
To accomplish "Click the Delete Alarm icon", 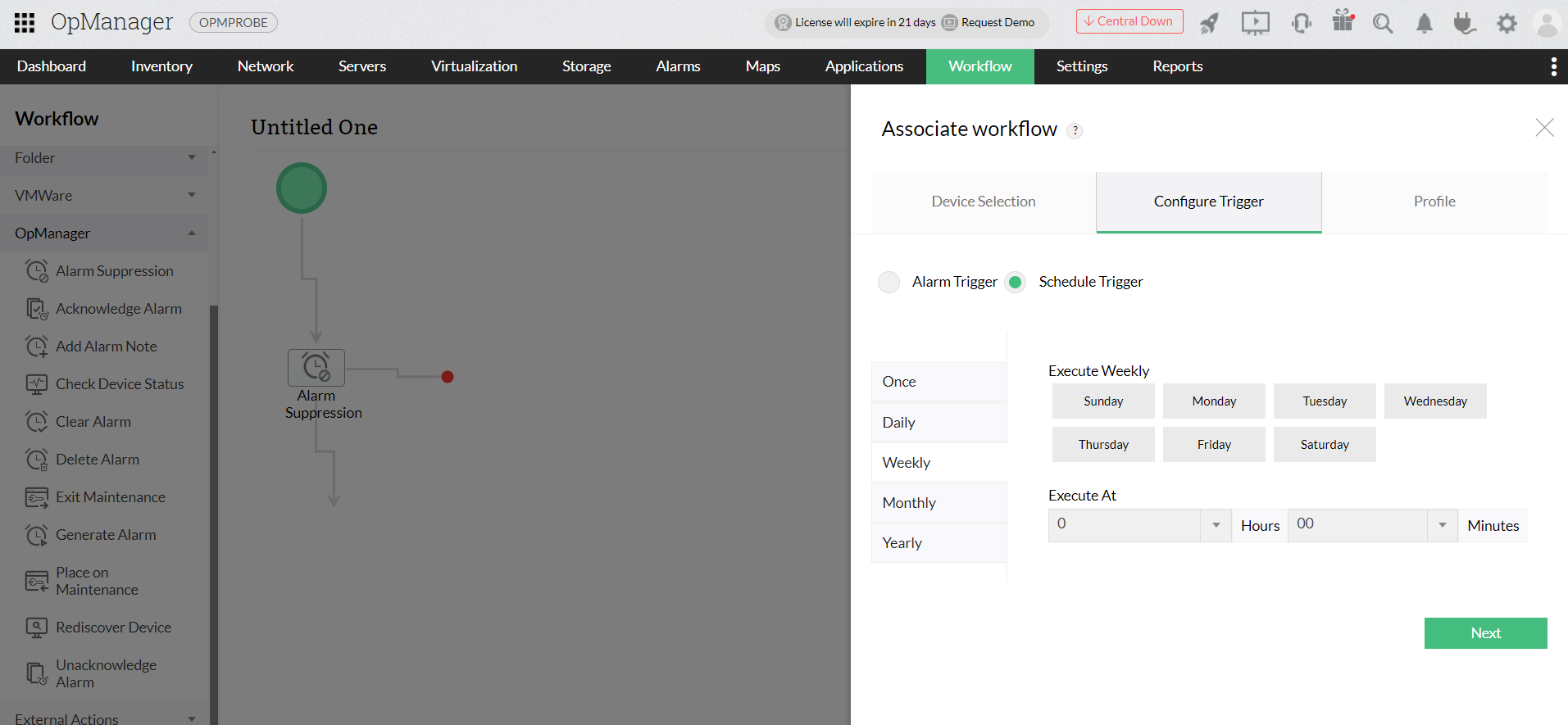I will (x=37, y=460).
